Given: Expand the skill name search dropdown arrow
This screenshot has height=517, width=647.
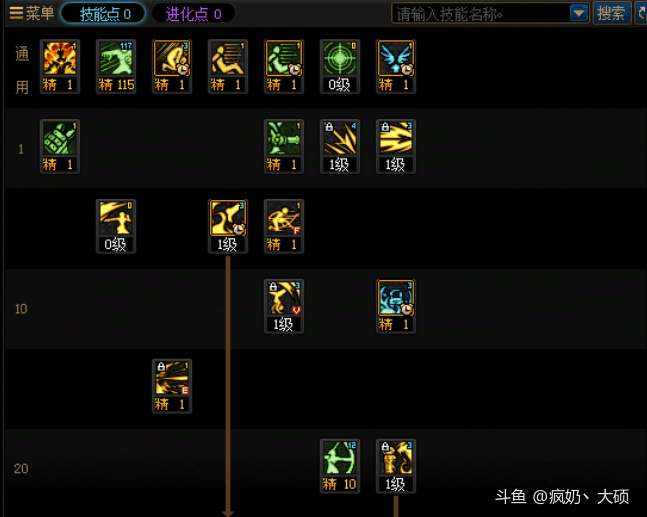Looking at the screenshot, I should point(579,13).
